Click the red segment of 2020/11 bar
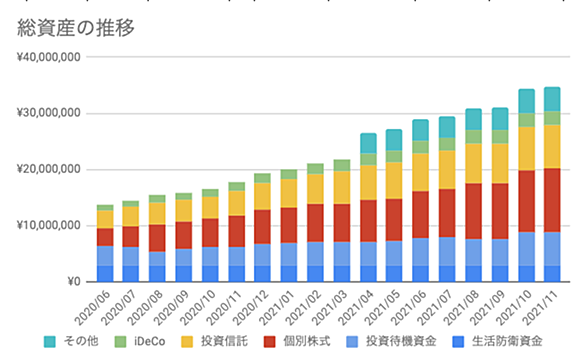Viewport: 586px width, 363px height. click(x=237, y=231)
